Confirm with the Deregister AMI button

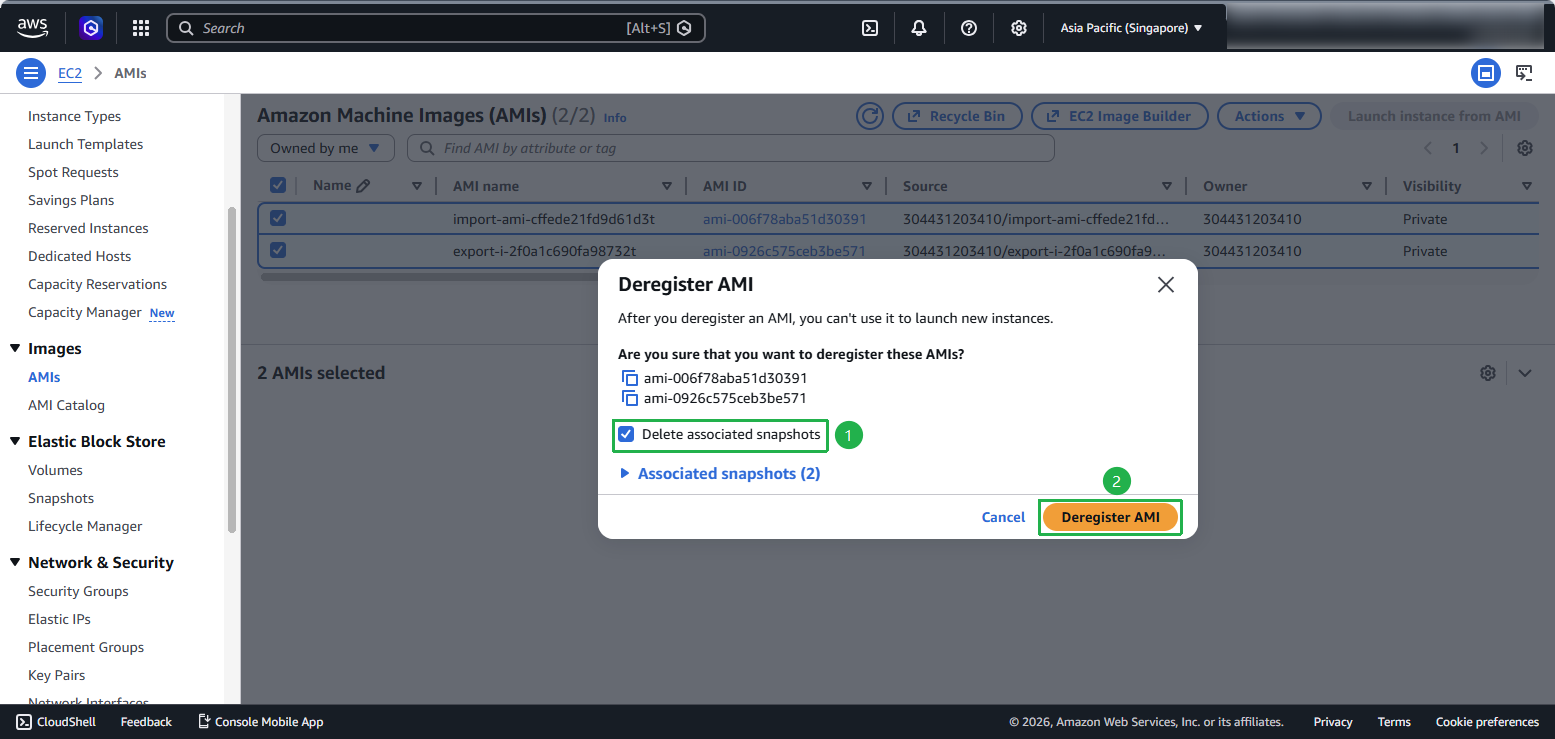tap(1110, 517)
